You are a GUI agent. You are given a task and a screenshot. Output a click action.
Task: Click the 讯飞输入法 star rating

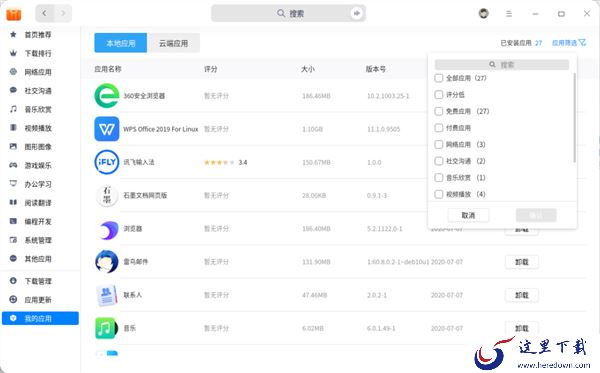point(219,163)
